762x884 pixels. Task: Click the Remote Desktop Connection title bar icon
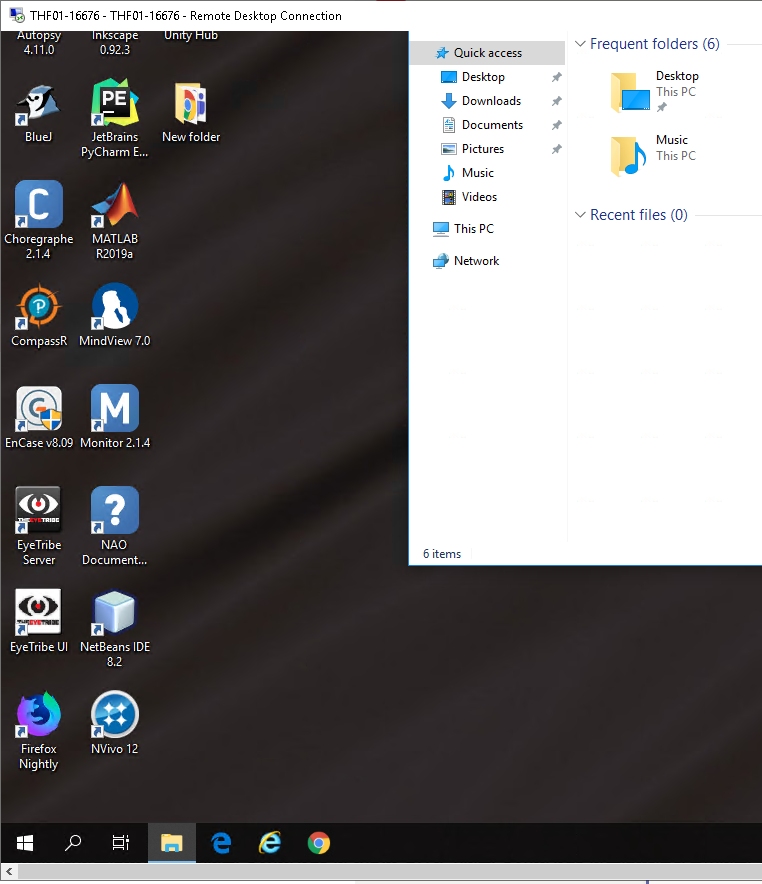(17, 15)
